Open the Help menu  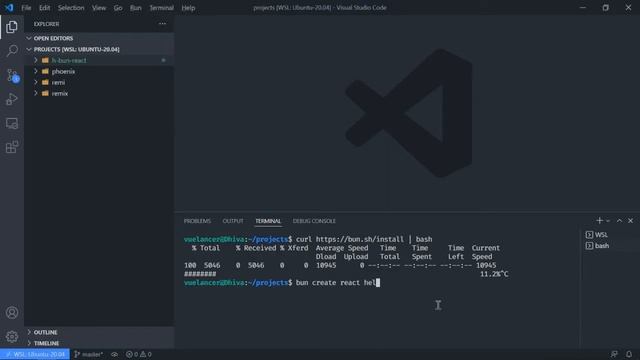[x=188, y=8]
